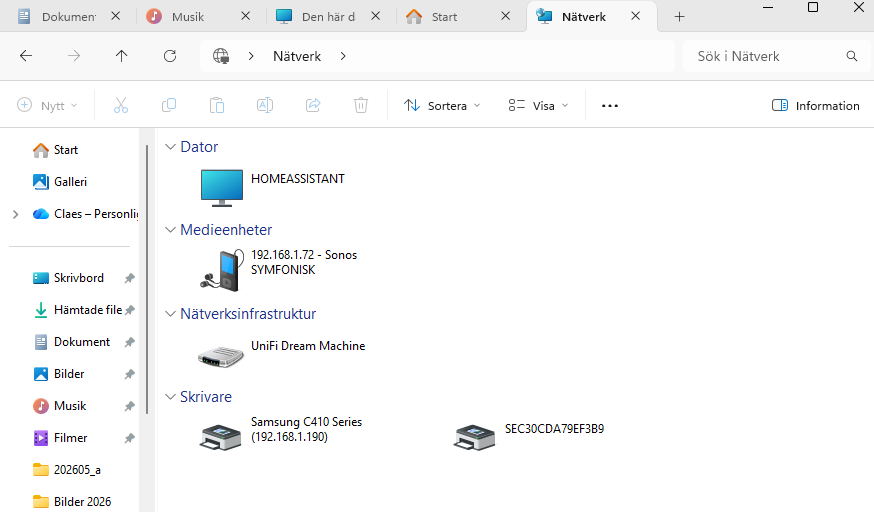Select the Sonos SYMFONISK media device icon
The image size is (874, 512).
(222, 270)
